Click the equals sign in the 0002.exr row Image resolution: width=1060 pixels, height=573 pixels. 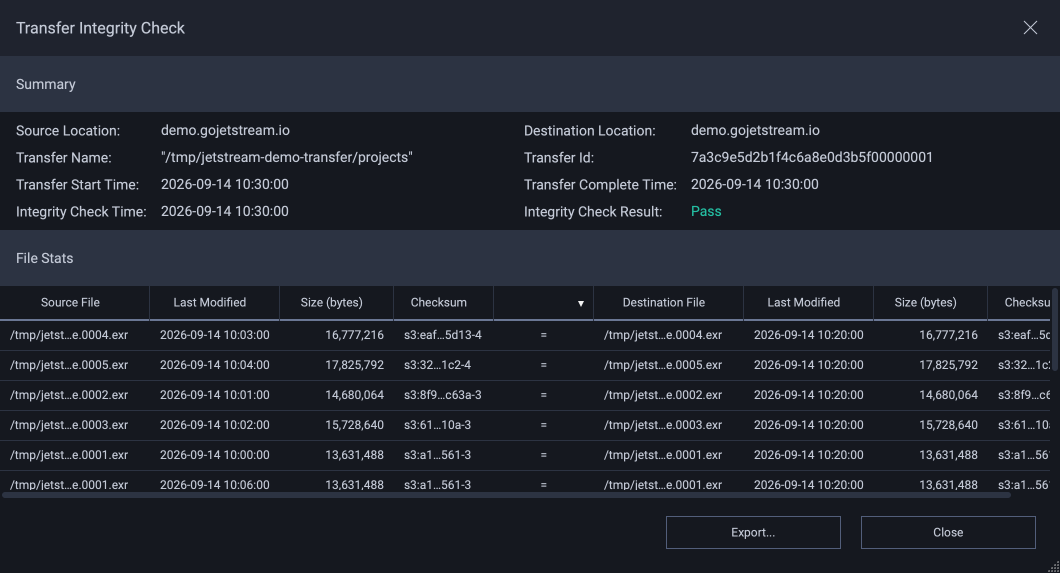point(544,395)
